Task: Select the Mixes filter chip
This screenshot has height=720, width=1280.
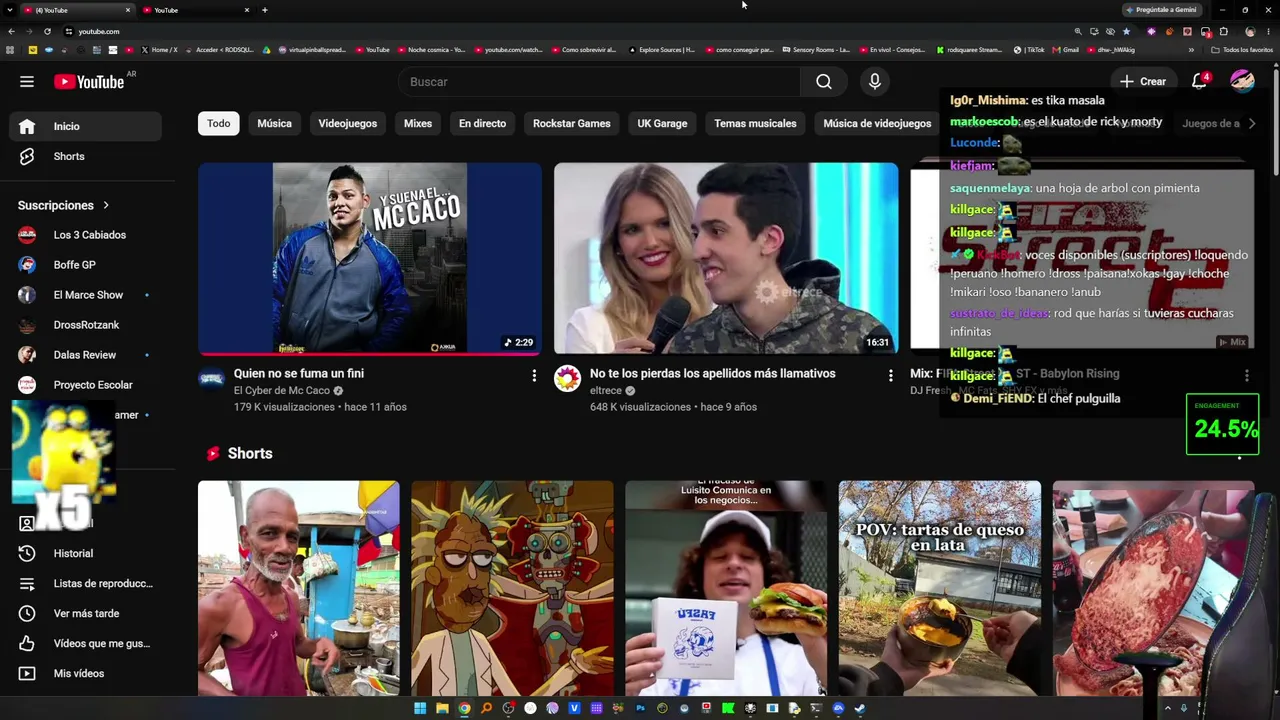Action: click(x=418, y=124)
